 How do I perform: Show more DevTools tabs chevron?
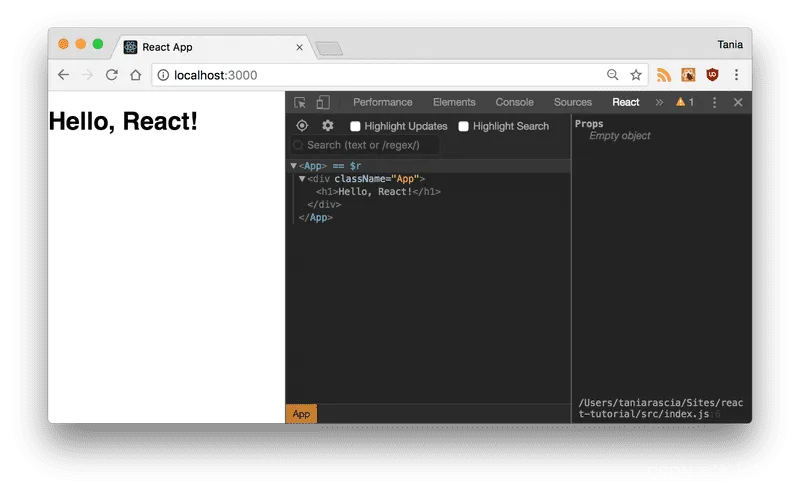(659, 102)
